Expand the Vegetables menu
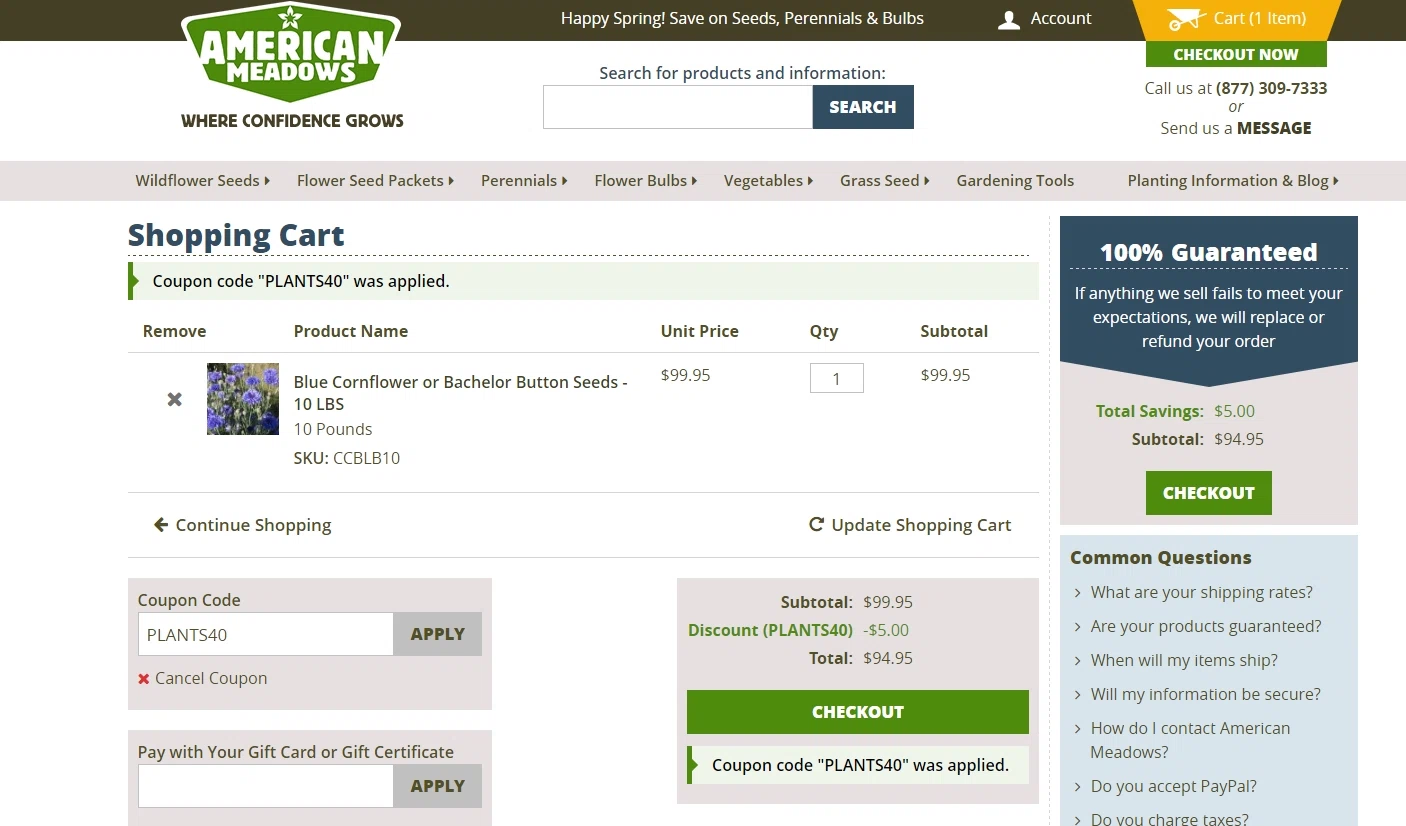1406x826 pixels. (x=768, y=181)
